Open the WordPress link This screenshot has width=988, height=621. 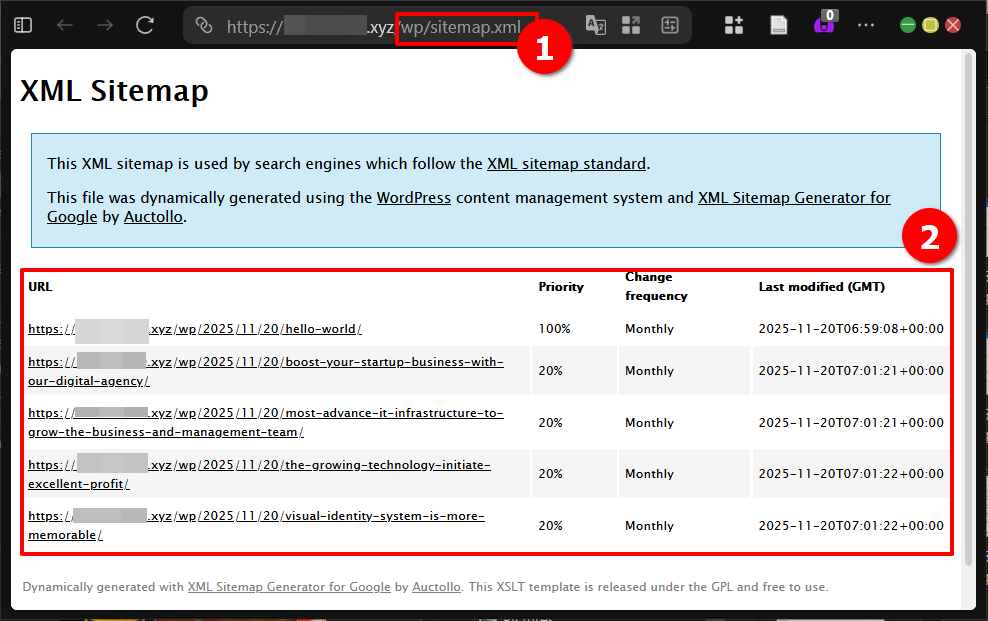pos(414,197)
